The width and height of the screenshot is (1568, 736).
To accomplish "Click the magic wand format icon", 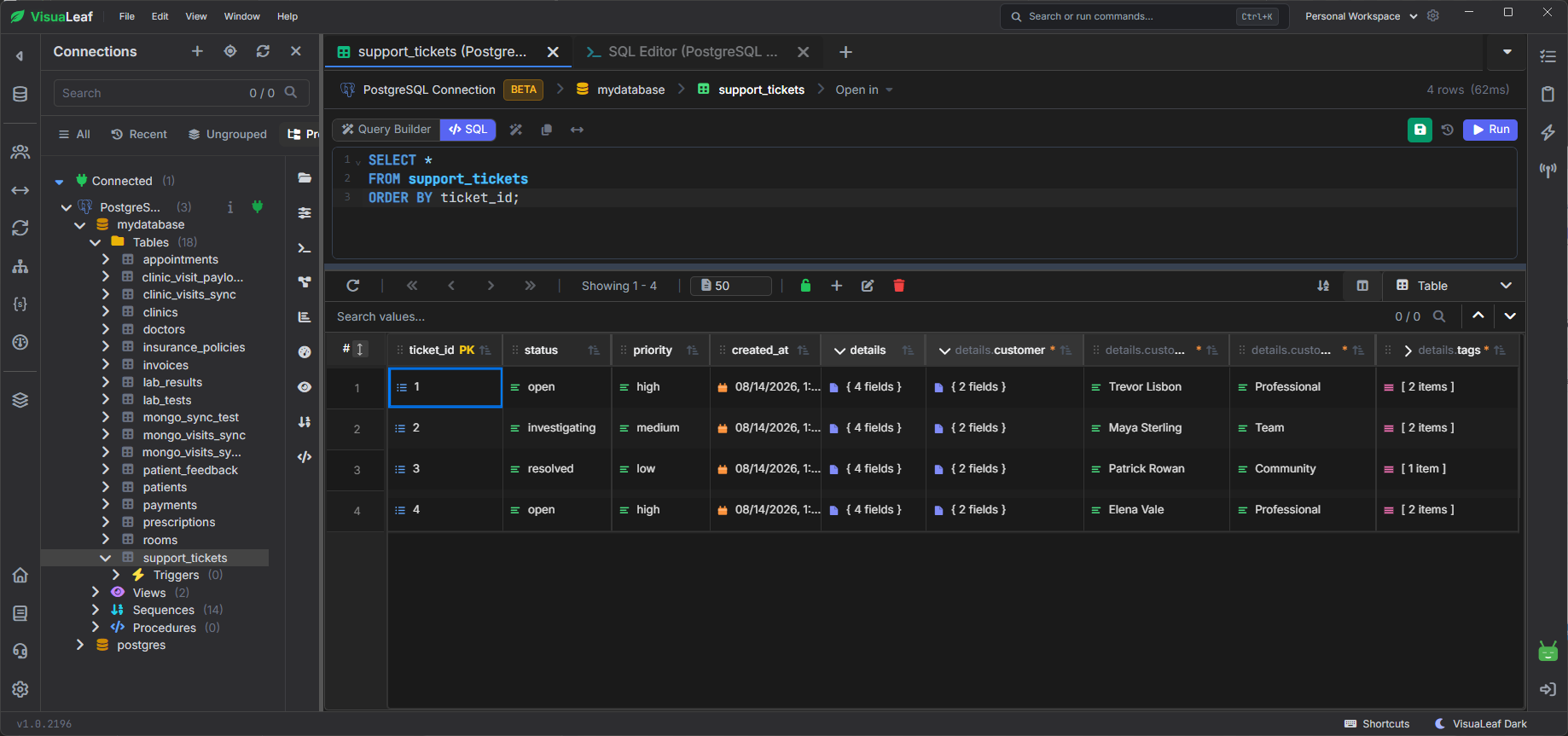I will (x=516, y=130).
